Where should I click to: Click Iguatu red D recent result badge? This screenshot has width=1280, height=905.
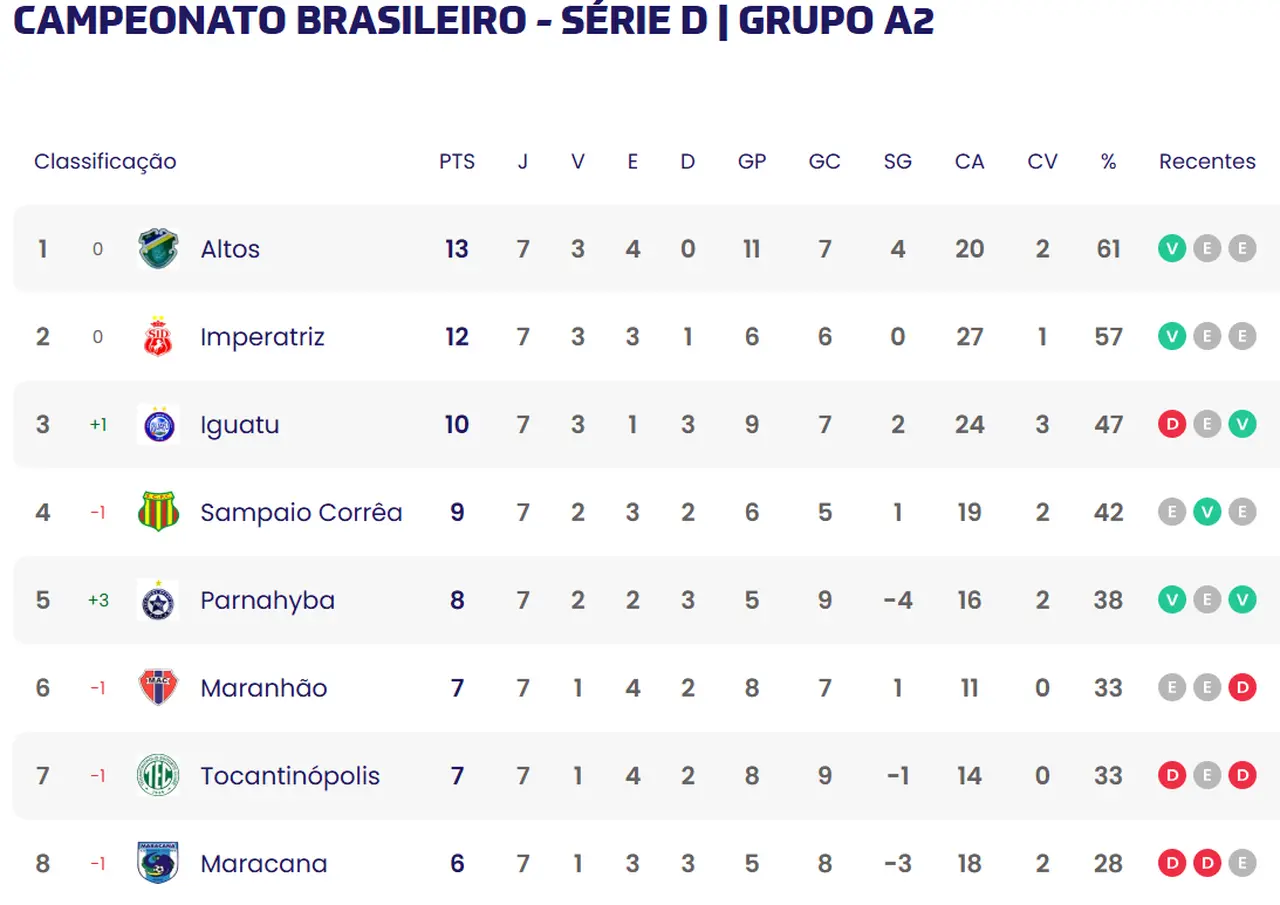pos(1172,424)
